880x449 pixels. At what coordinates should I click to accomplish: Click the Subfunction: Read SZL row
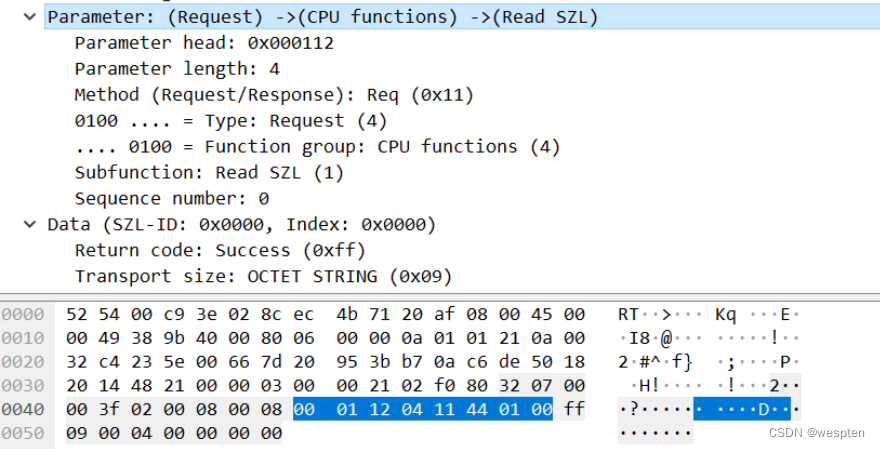coord(209,172)
